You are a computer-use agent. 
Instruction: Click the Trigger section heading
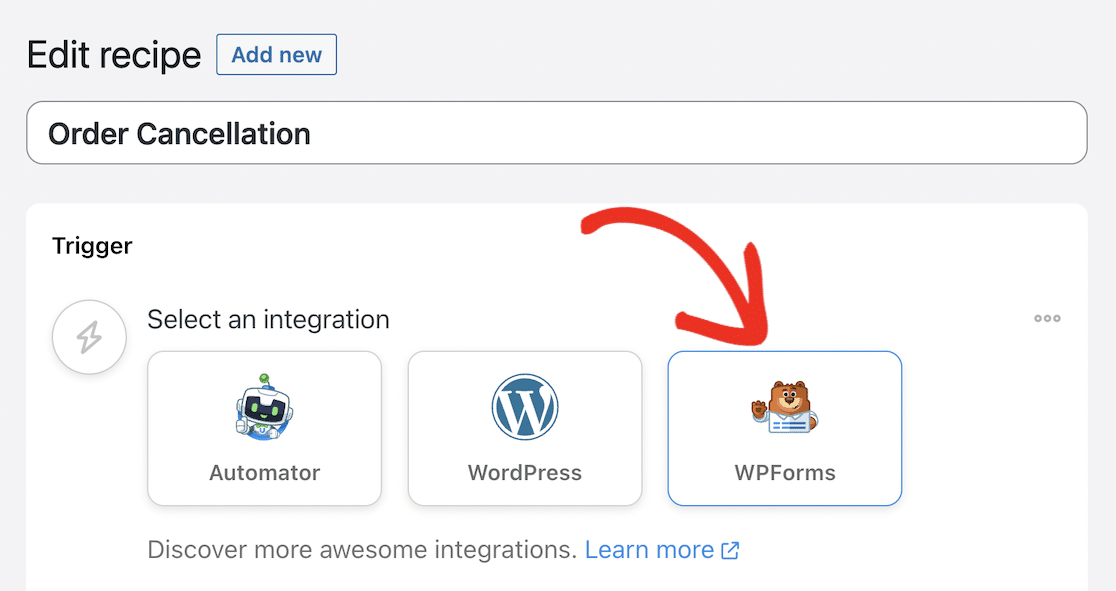[92, 245]
